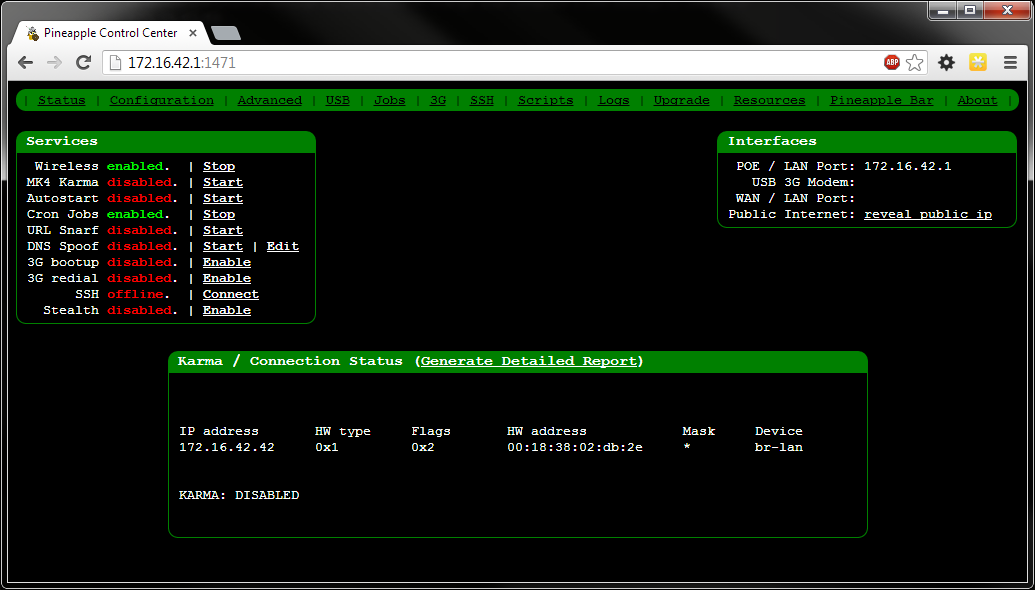
Task: Open the Resources page
Action: (x=769, y=100)
